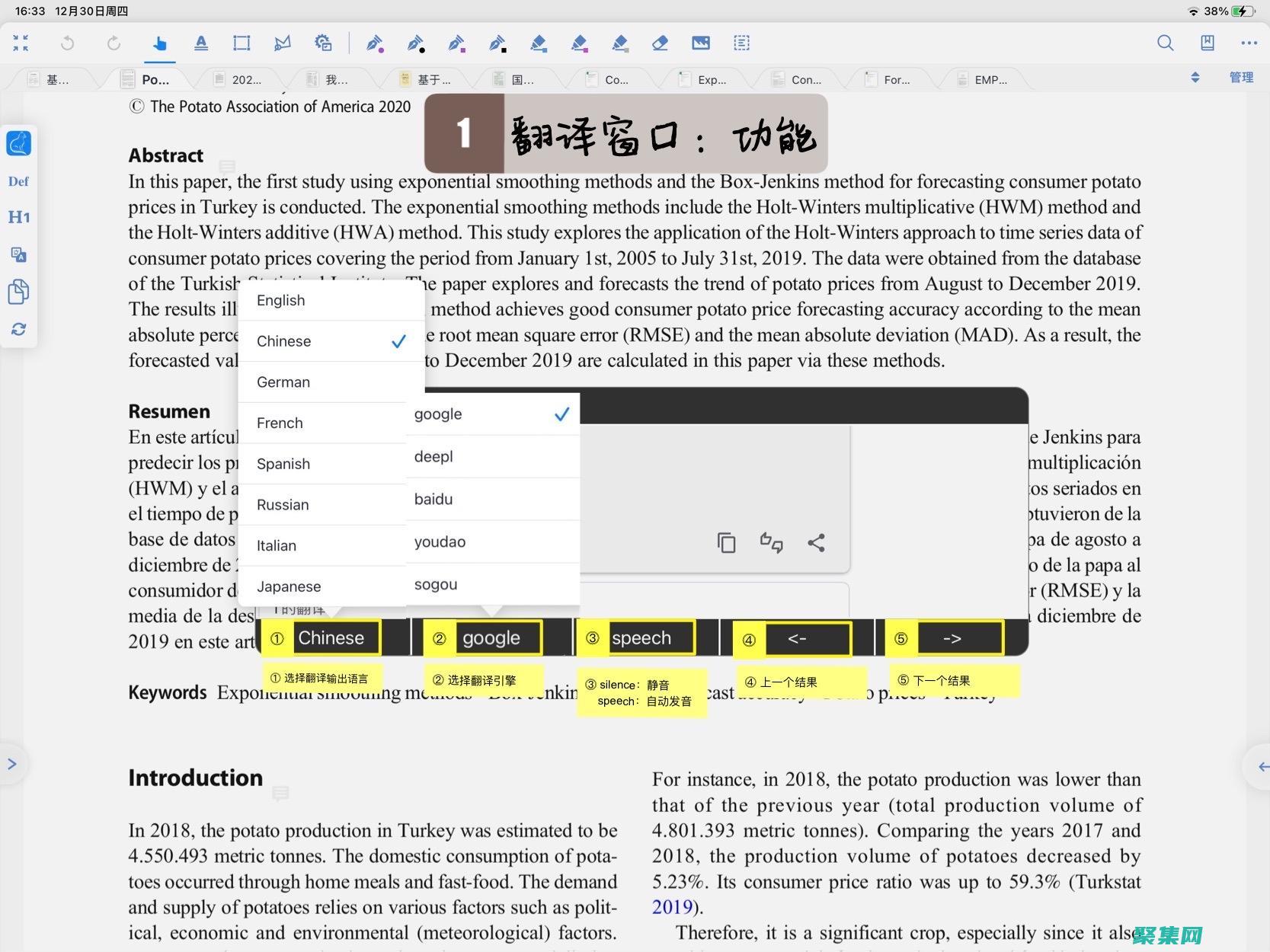Viewport: 1270px width, 952px height.
Task: Go to next result arrow button
Action: coord(952,638)
